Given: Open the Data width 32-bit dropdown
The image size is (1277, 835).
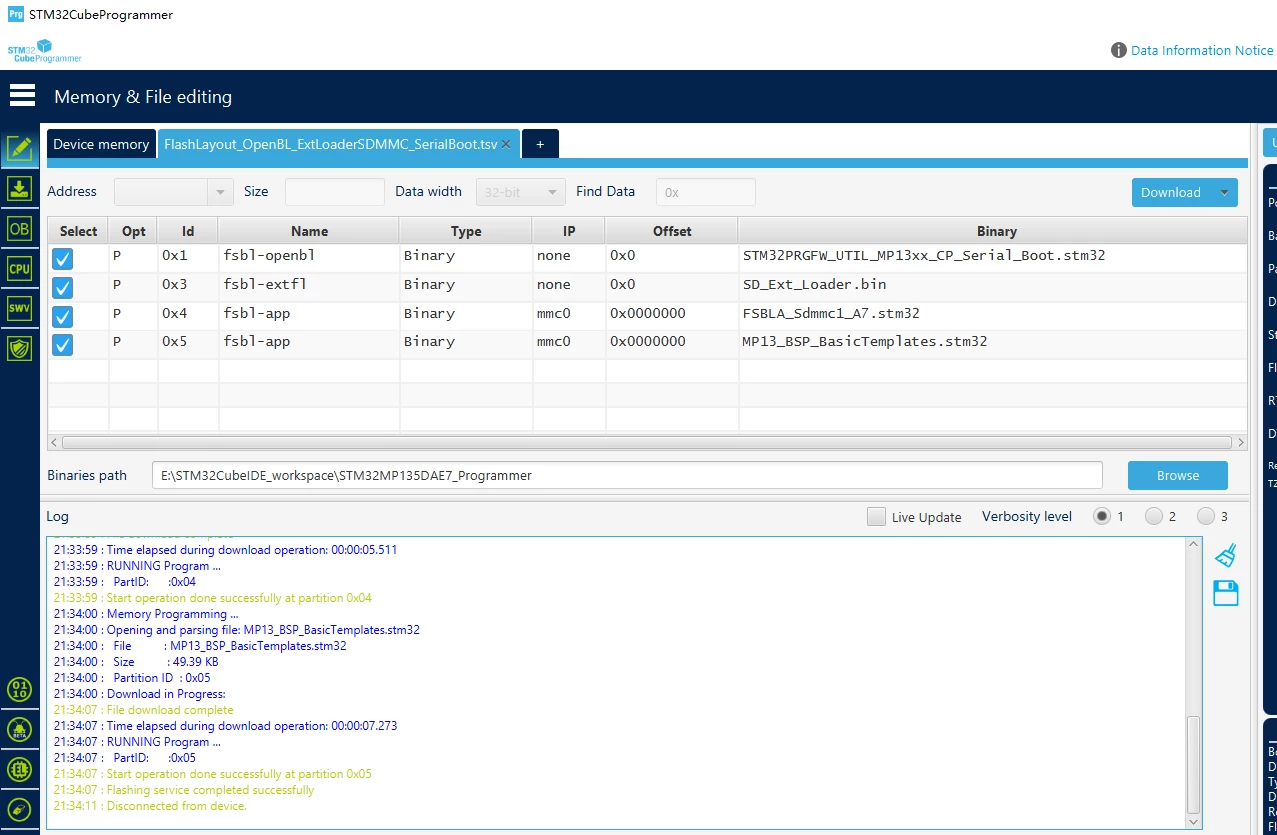Looking at the screenshot, I should (520, 192).
